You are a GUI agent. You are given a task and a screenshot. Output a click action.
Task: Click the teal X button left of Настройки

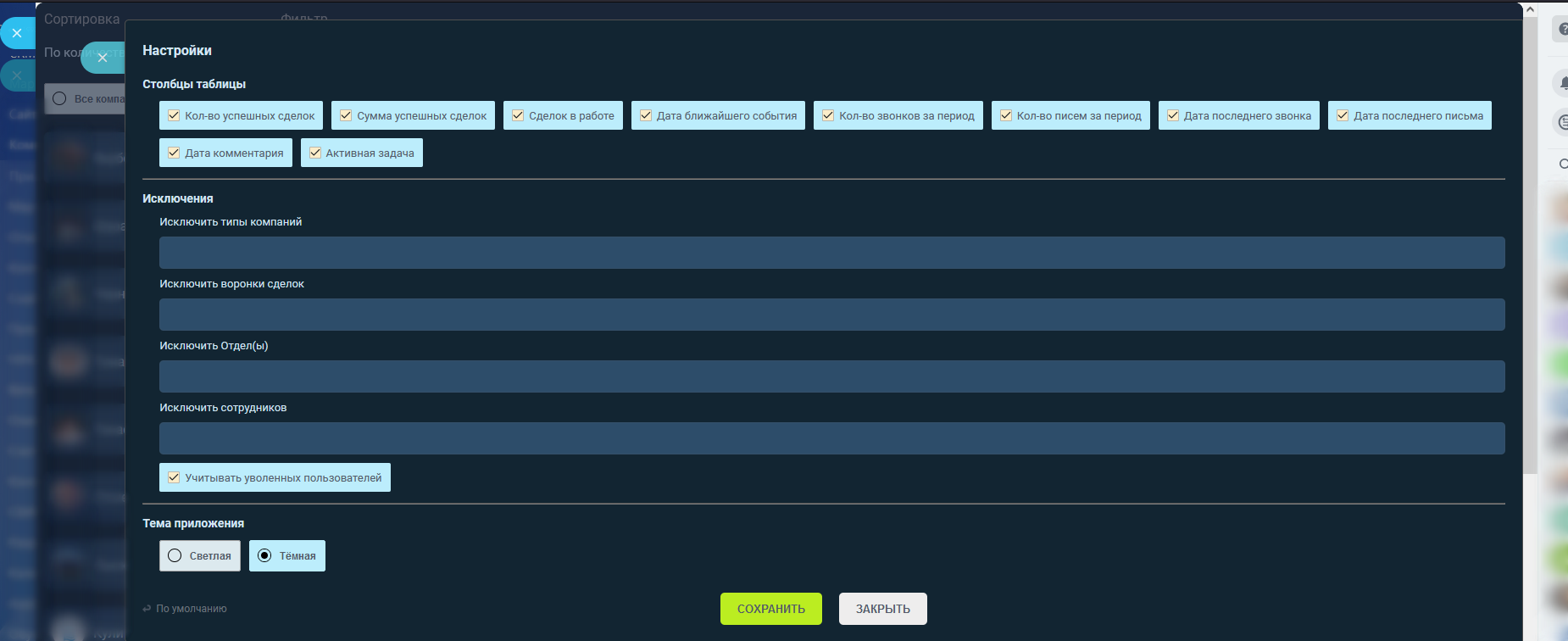(x=103, y=58)
